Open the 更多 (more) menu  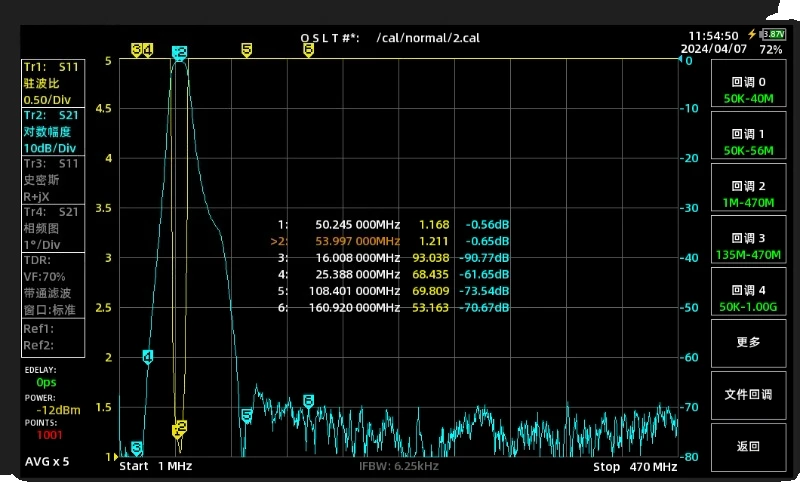[x=748, y=343]
